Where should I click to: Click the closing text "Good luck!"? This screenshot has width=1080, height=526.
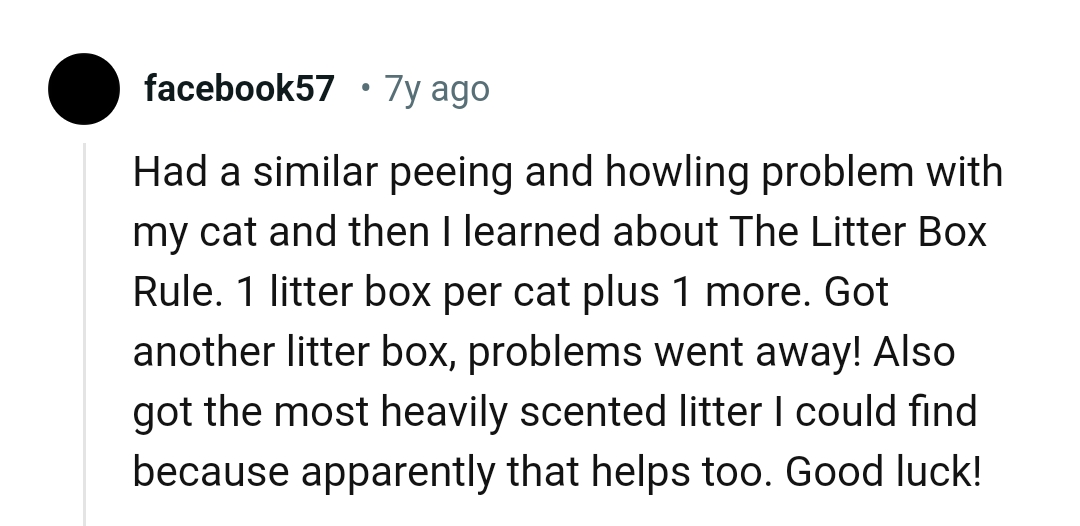[x=884, y=472]
